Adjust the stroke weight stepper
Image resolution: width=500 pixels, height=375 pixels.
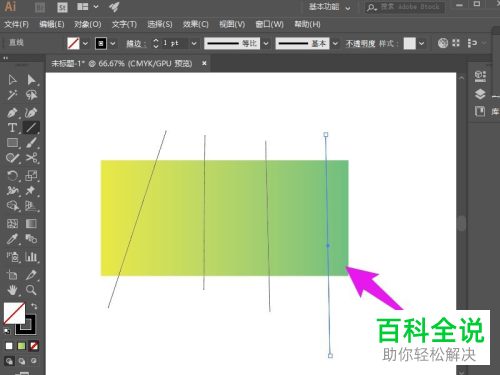[156, 43]
